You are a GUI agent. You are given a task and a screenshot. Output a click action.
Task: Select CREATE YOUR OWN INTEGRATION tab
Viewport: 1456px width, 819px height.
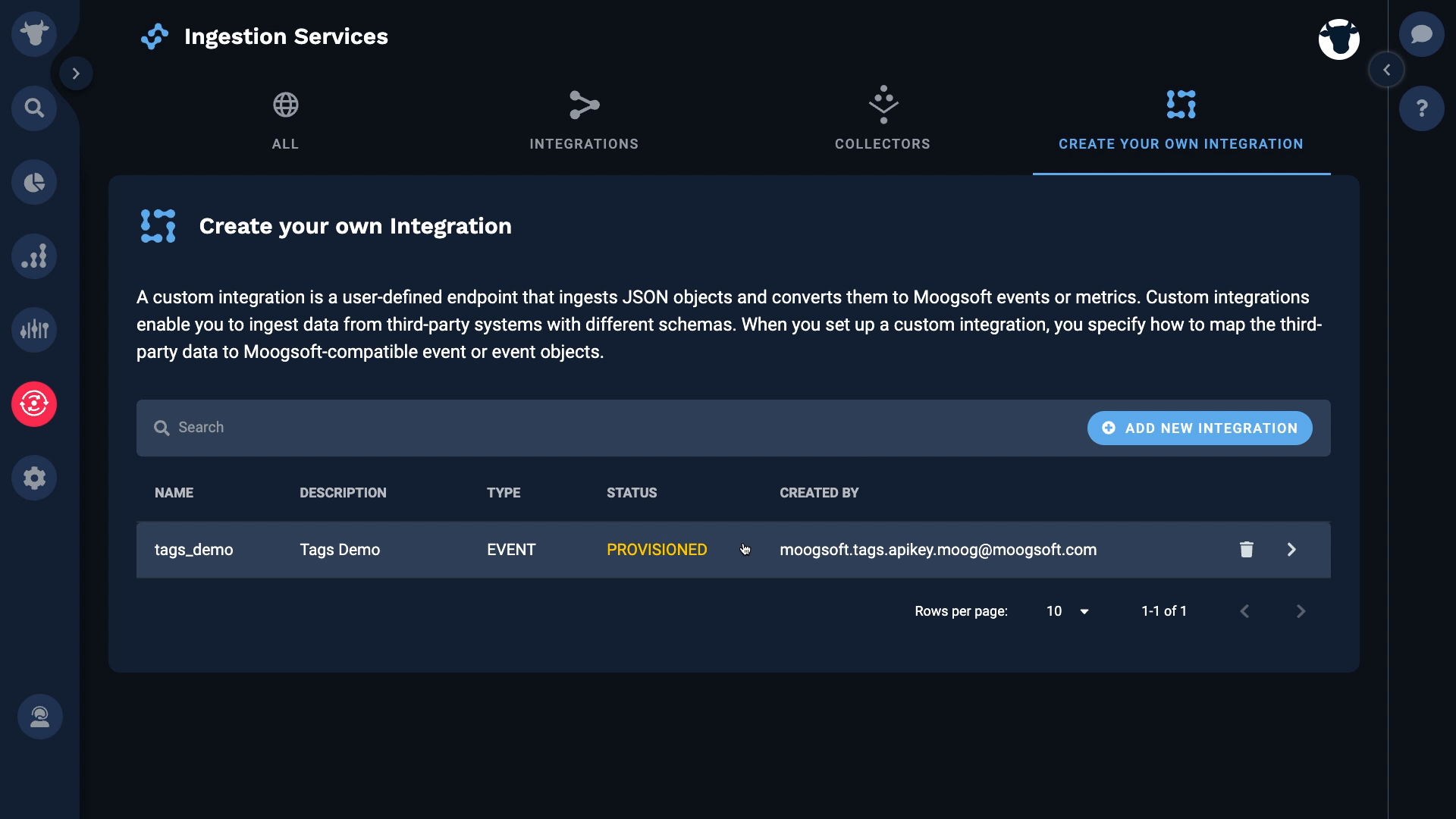(x=1181, y=121)
